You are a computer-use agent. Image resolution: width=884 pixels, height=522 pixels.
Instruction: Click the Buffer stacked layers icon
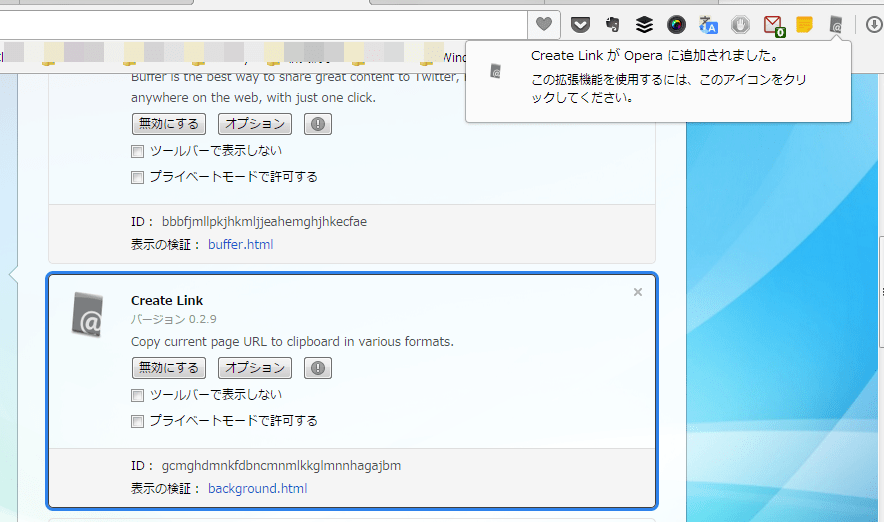click(644, 24)
